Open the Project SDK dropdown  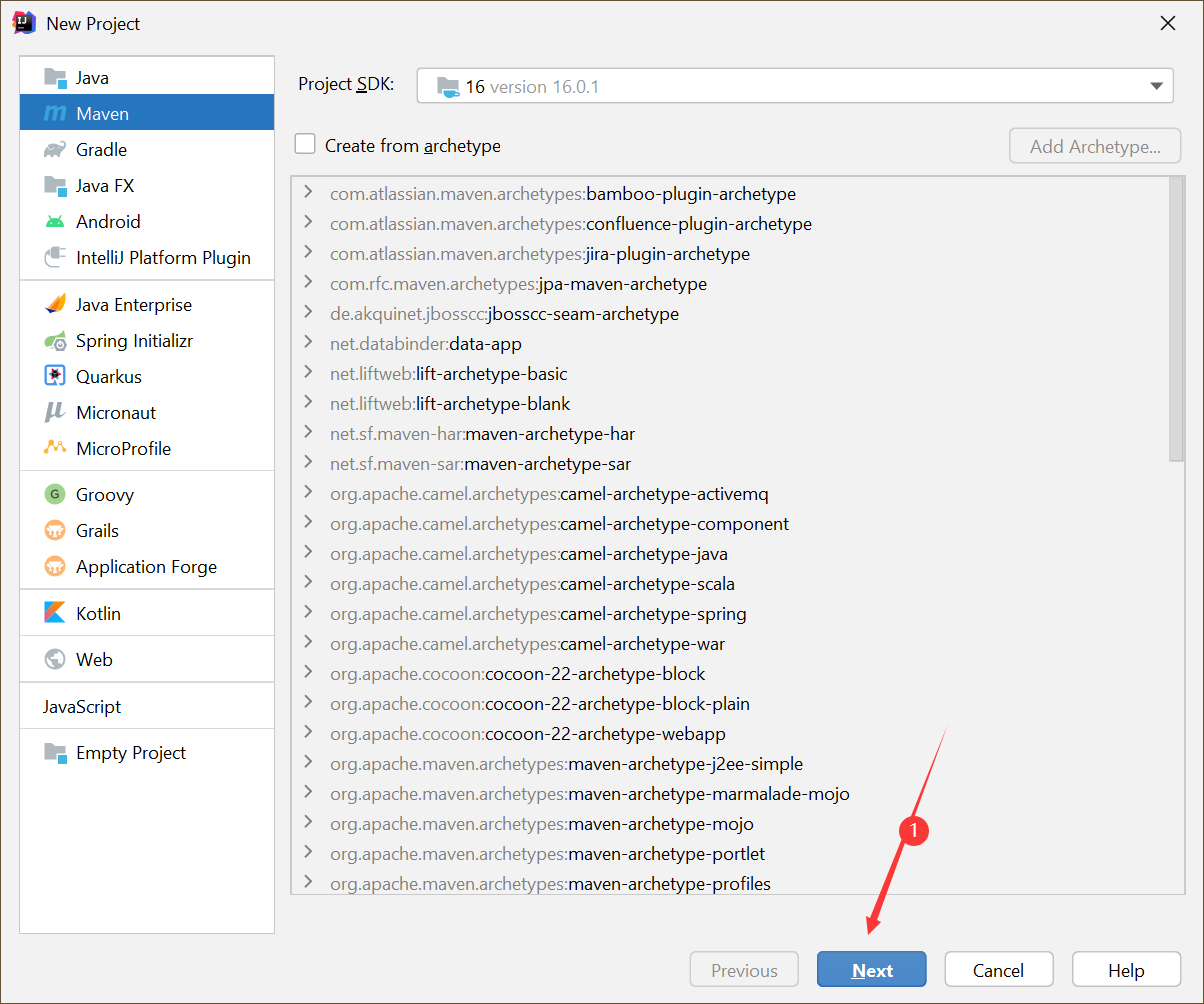[x=795, y=86]
